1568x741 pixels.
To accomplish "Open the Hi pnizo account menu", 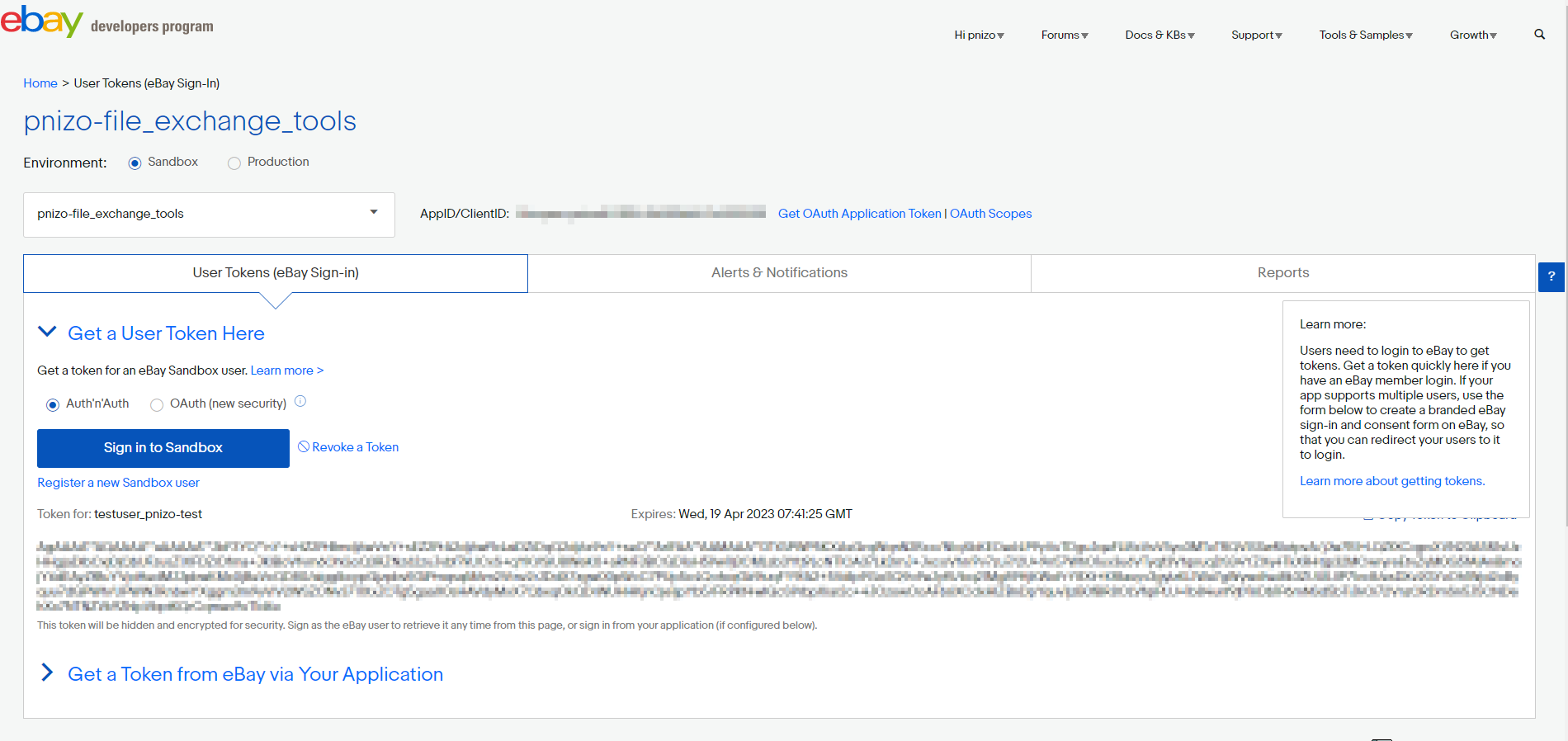I will tap(979, 35).
